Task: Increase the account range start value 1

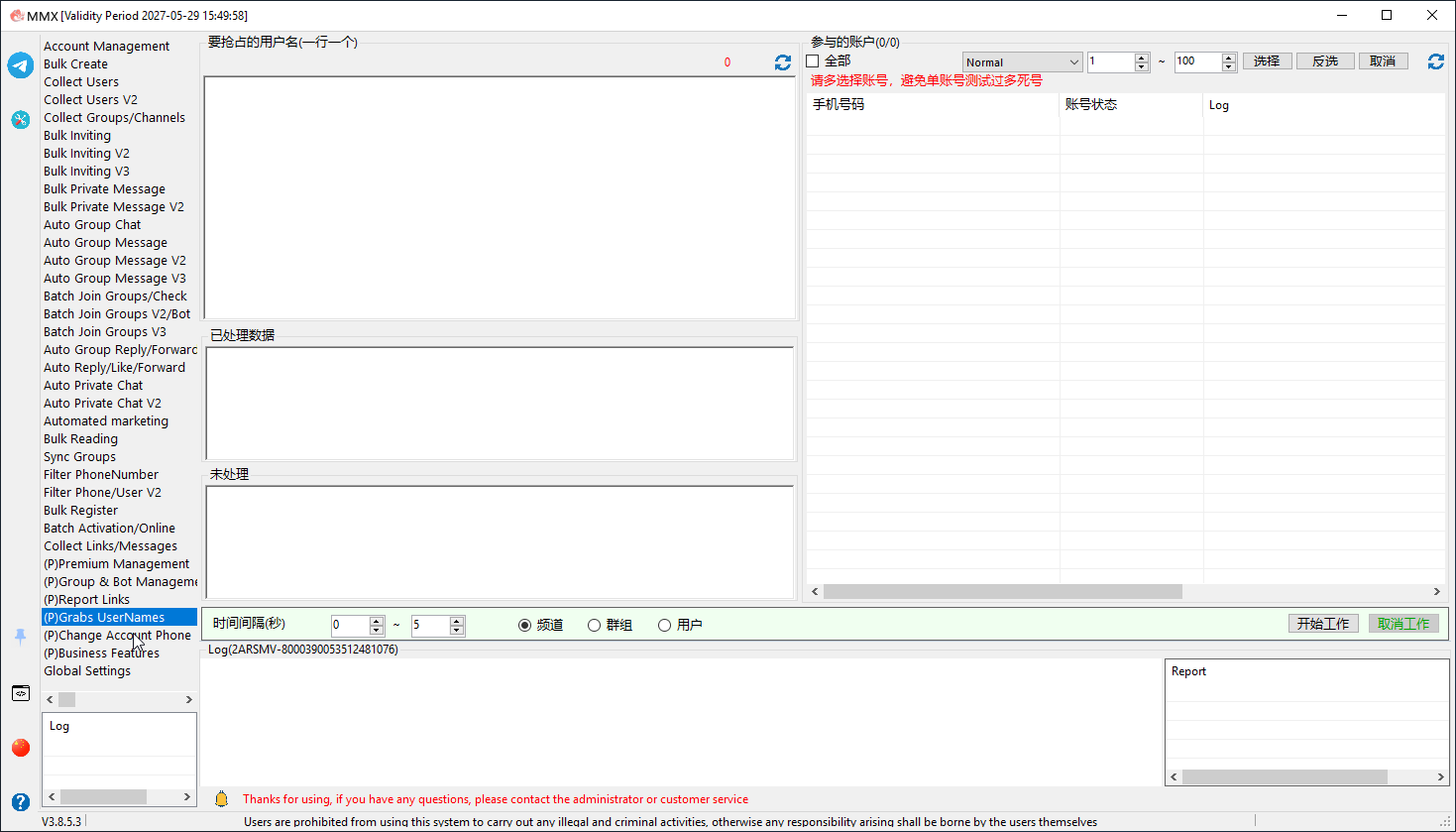Action: pos(1142,58)
